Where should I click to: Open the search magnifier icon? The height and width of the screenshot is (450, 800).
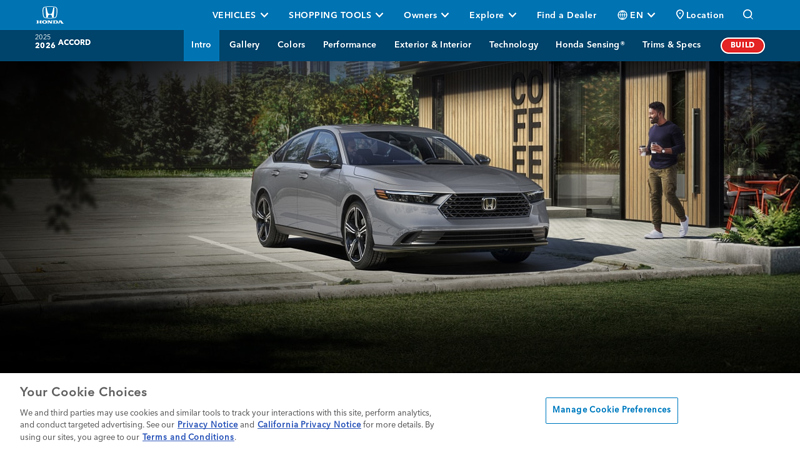click(747, 14)
